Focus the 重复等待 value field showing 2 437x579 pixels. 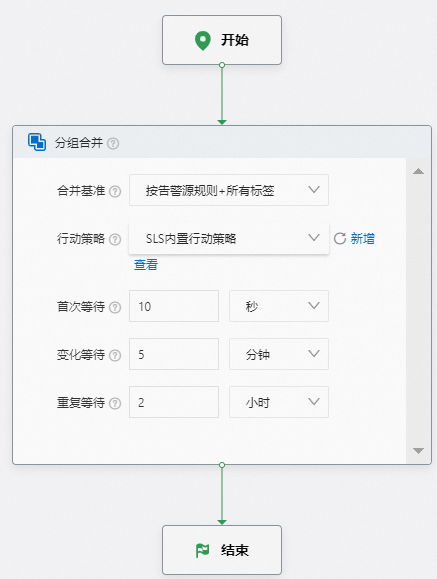coord(174,402)
